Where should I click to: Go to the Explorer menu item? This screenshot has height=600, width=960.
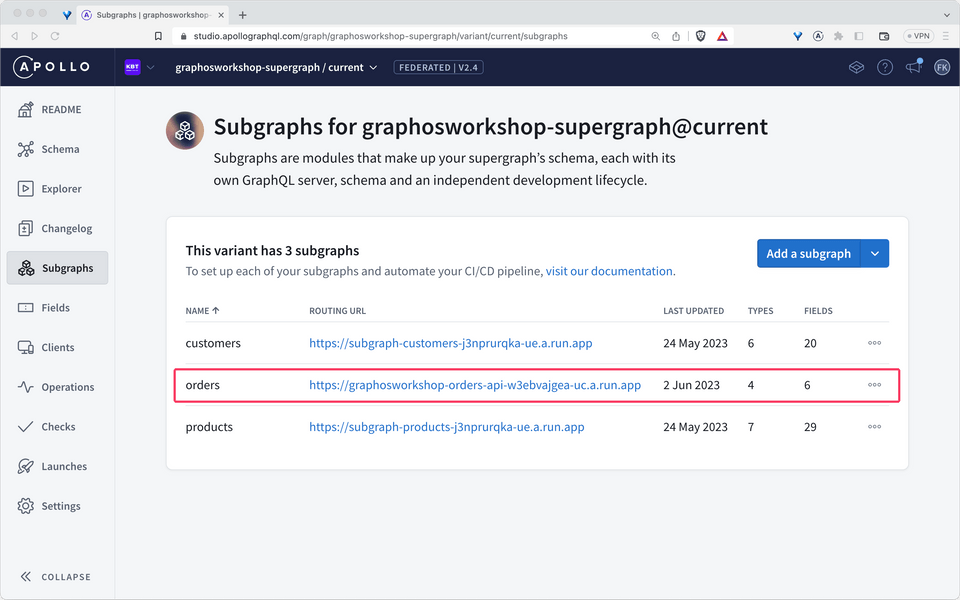click(58, 189)
